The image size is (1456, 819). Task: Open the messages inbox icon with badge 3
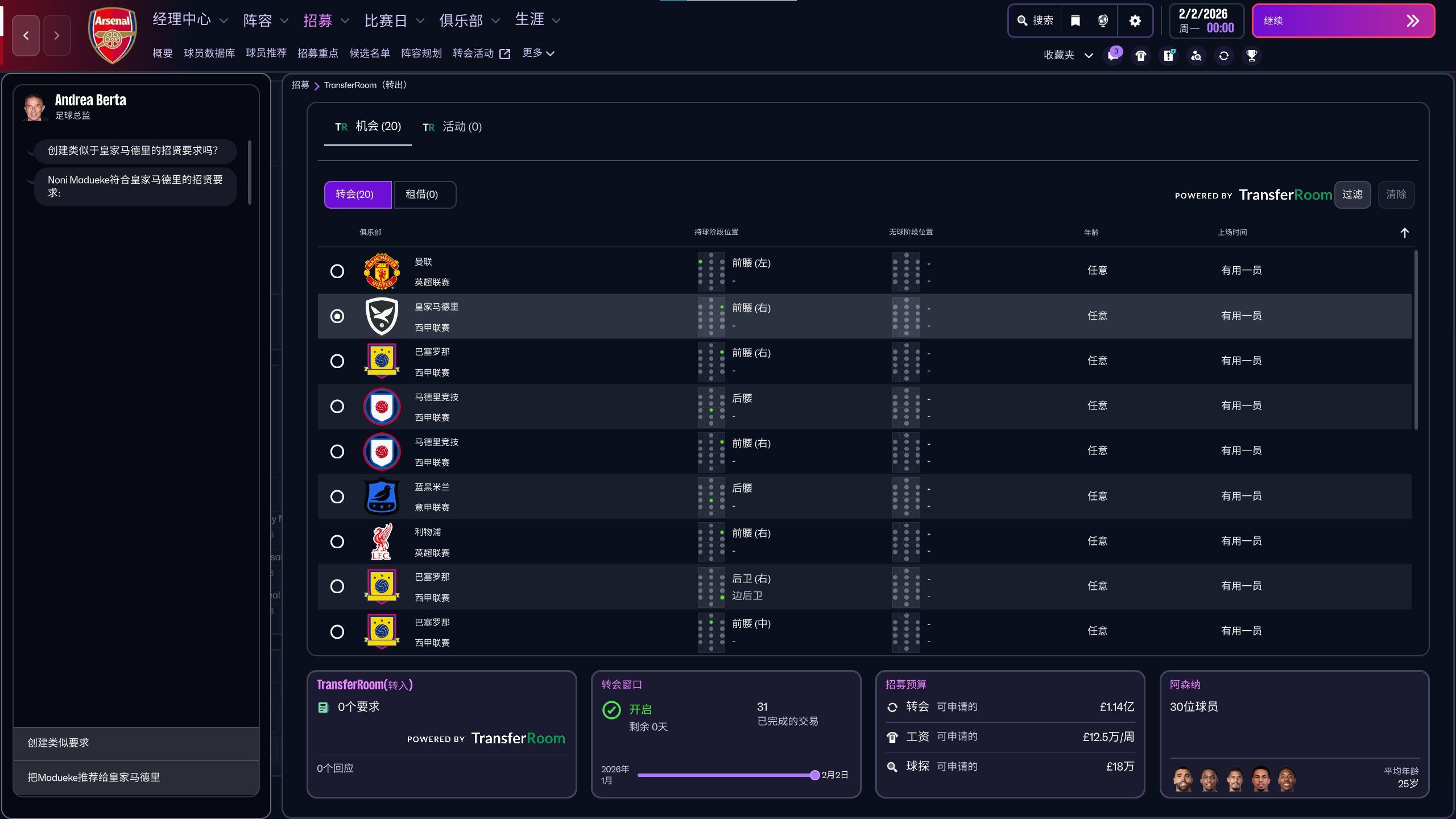coord(1113,56)
